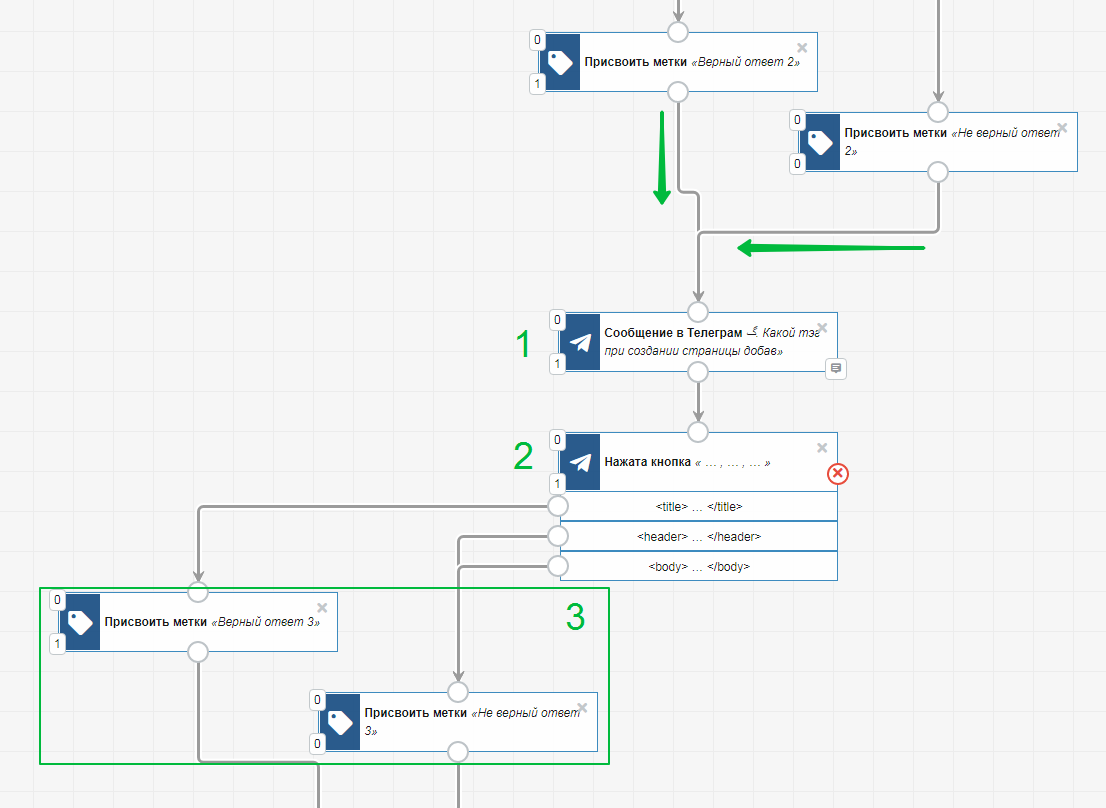
Task: Remove the «Верный ответ 2» block
Action: tap(802, 47)
